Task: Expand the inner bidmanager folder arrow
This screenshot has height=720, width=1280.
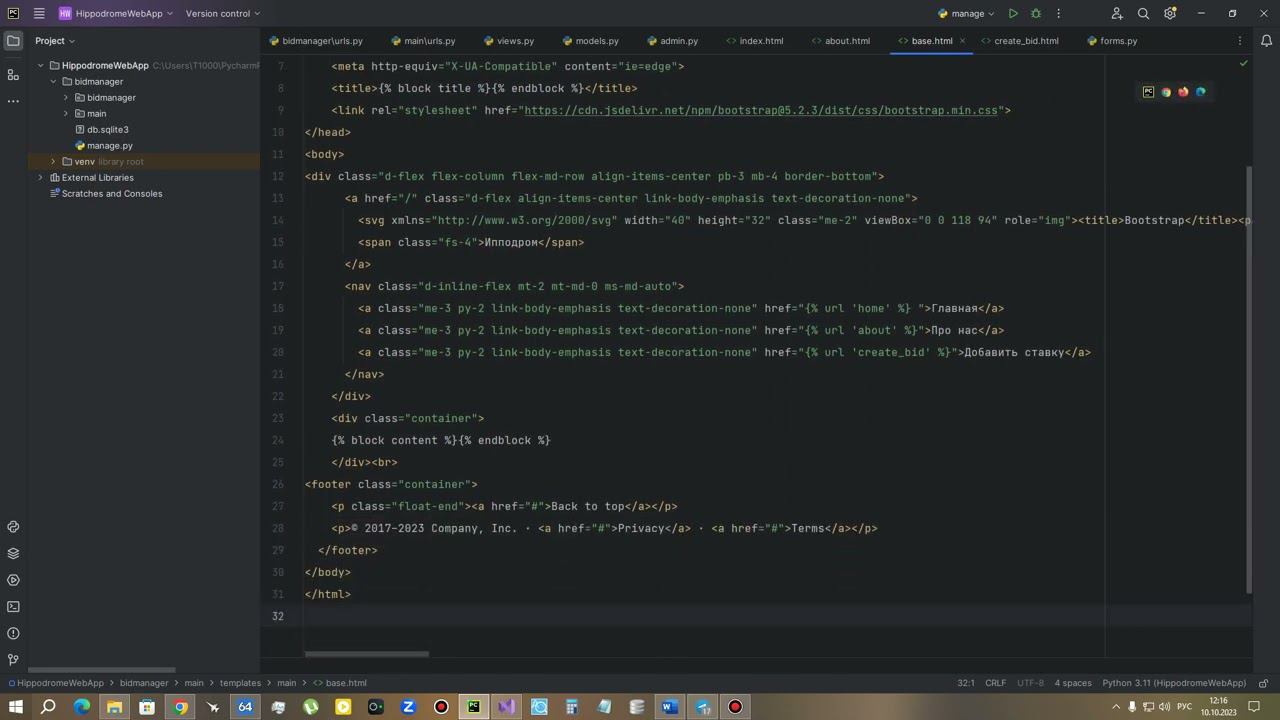Action: pos(66,98)
